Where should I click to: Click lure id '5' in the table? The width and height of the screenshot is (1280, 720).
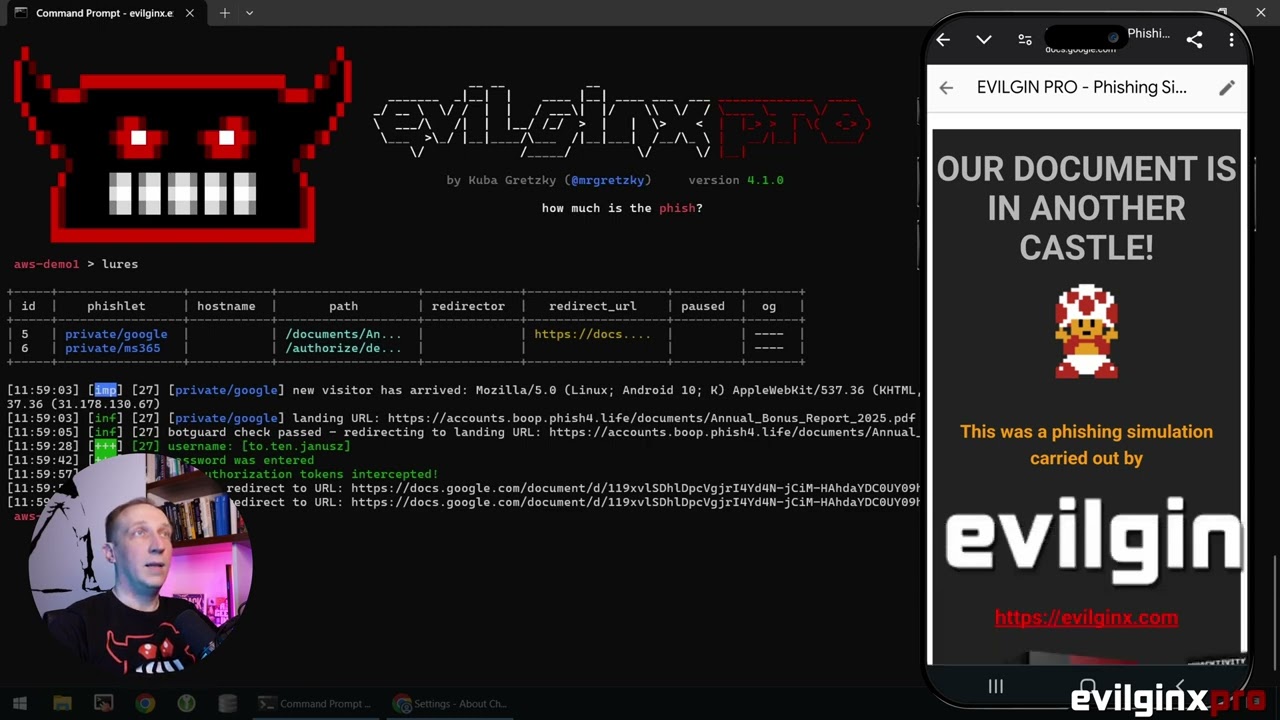[x=25, y=334]
